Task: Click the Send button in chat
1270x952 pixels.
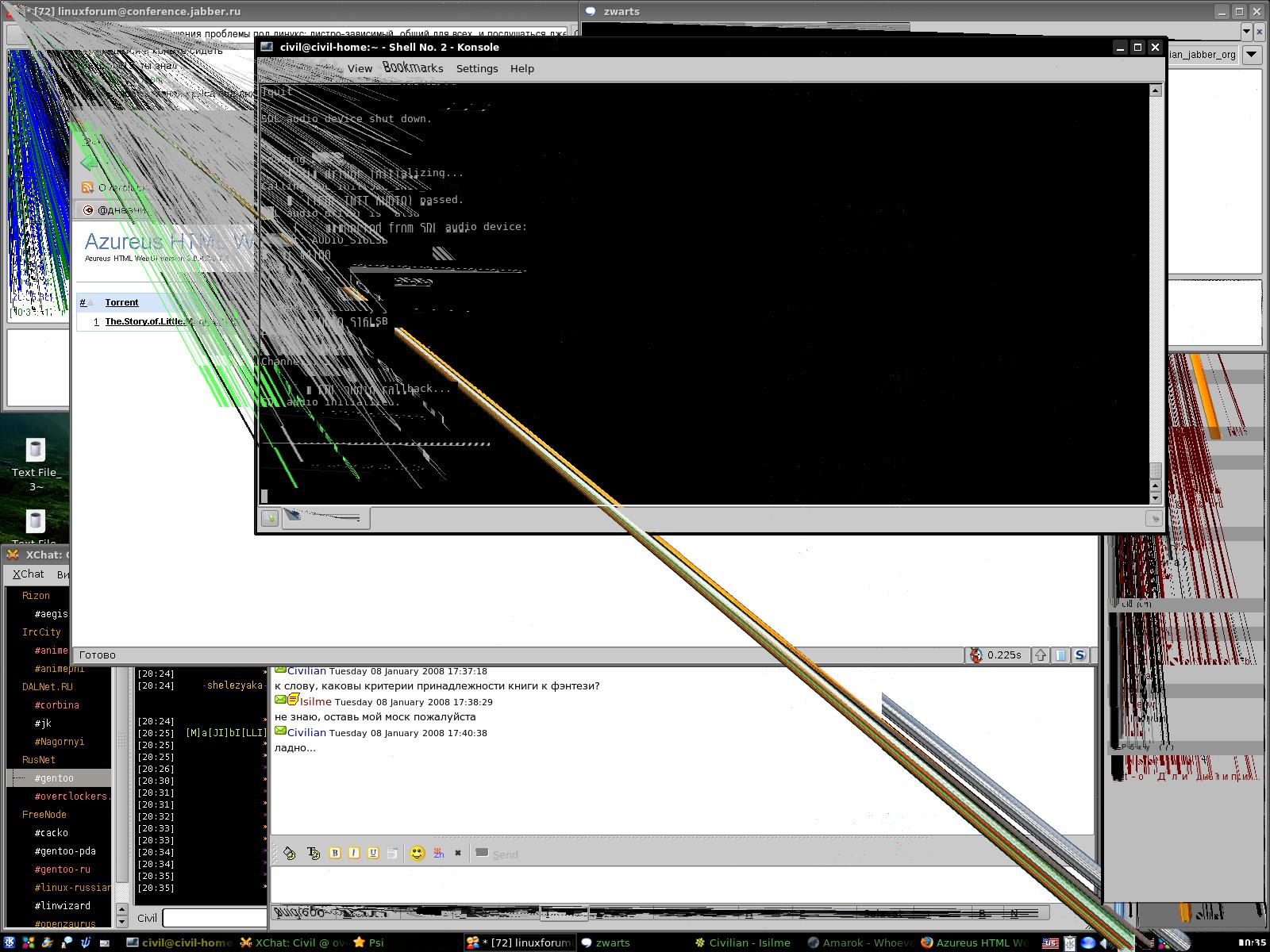Action: 497,854
